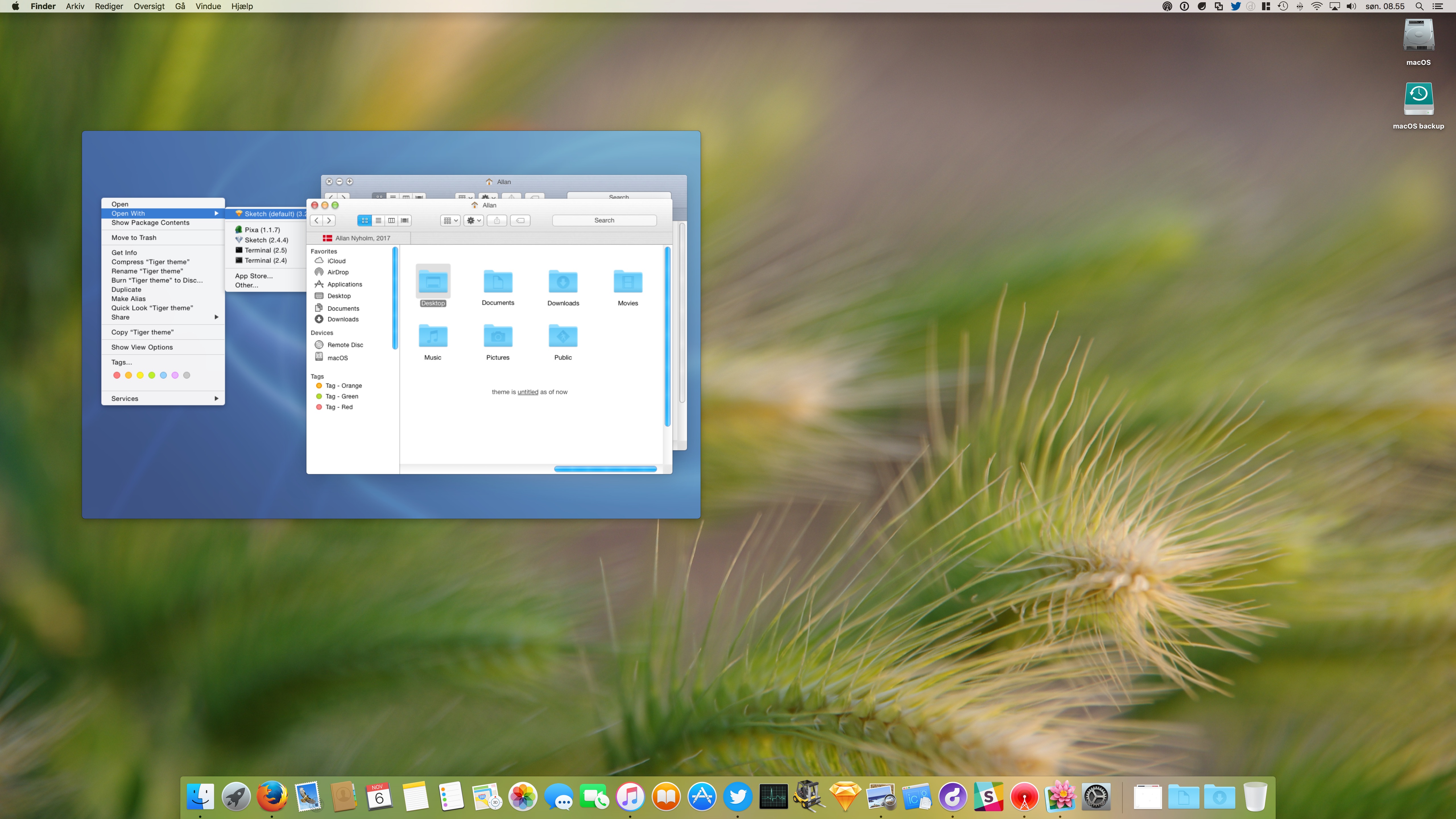Click the untitled link
The height and width of the screenshot is (819, 1456).
[527, 392]
